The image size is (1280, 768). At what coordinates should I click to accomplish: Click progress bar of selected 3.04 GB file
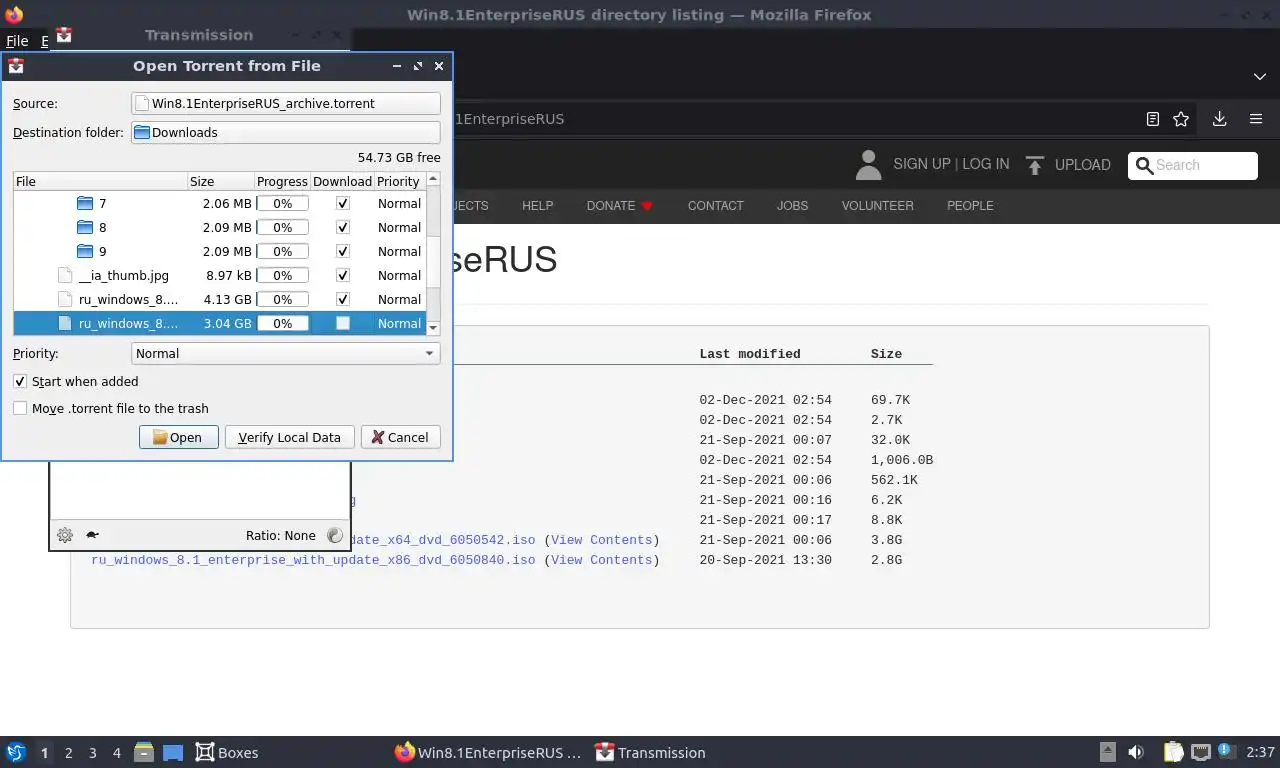click(x=282, y=323)
